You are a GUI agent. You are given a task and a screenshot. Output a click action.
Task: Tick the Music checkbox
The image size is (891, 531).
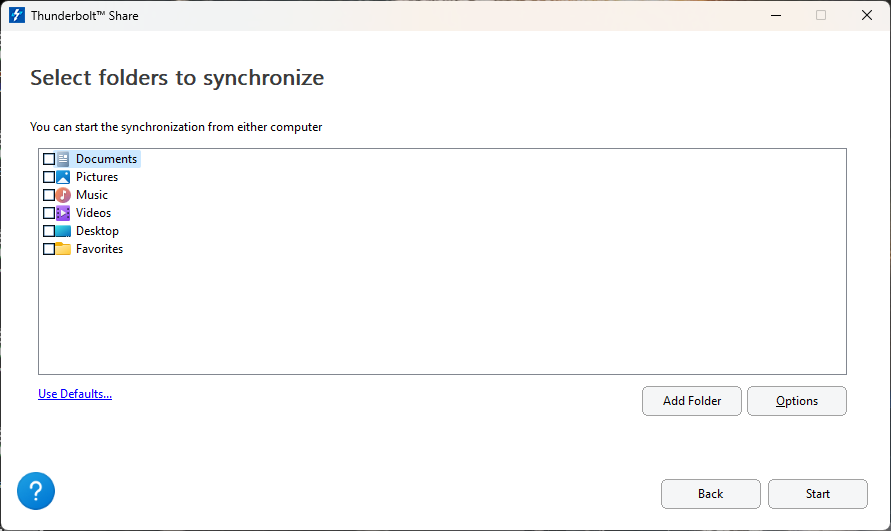pos(49,195)
